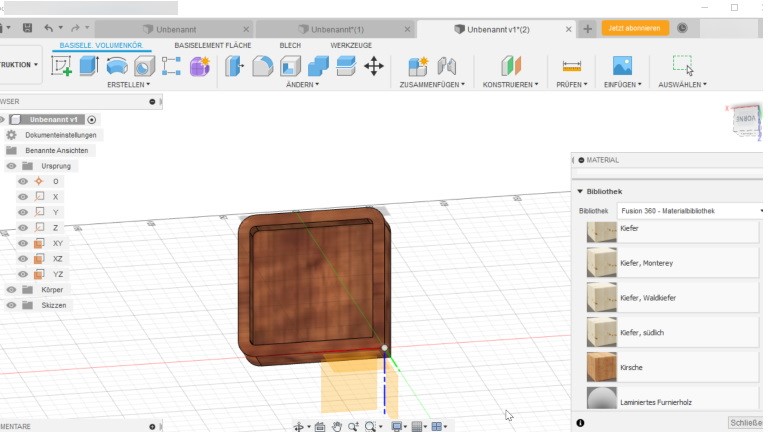Click the Extrude tool icon
Viewport: 768px width, 432px height.
pyautogui.click(x=89, y=66)
